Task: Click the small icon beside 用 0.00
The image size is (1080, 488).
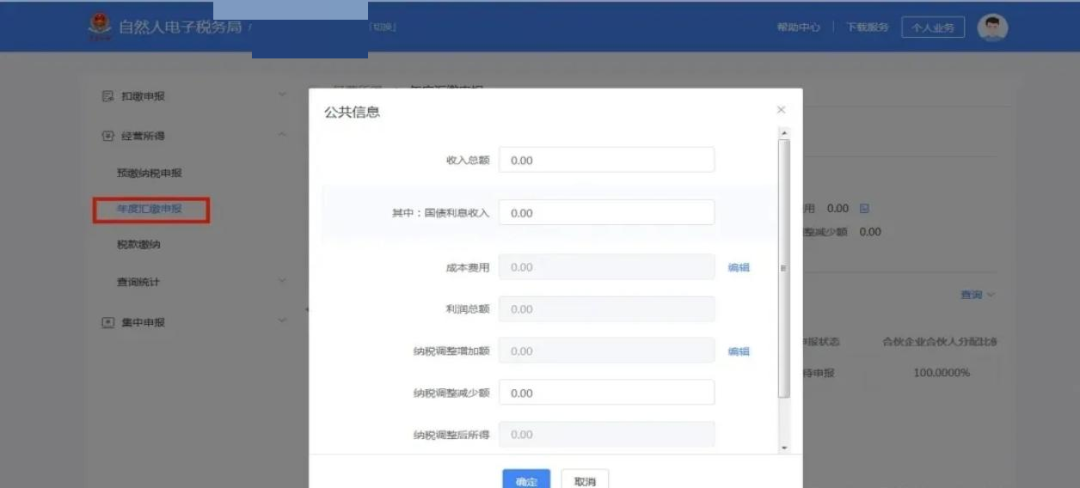Action: [x=865, y=208]
